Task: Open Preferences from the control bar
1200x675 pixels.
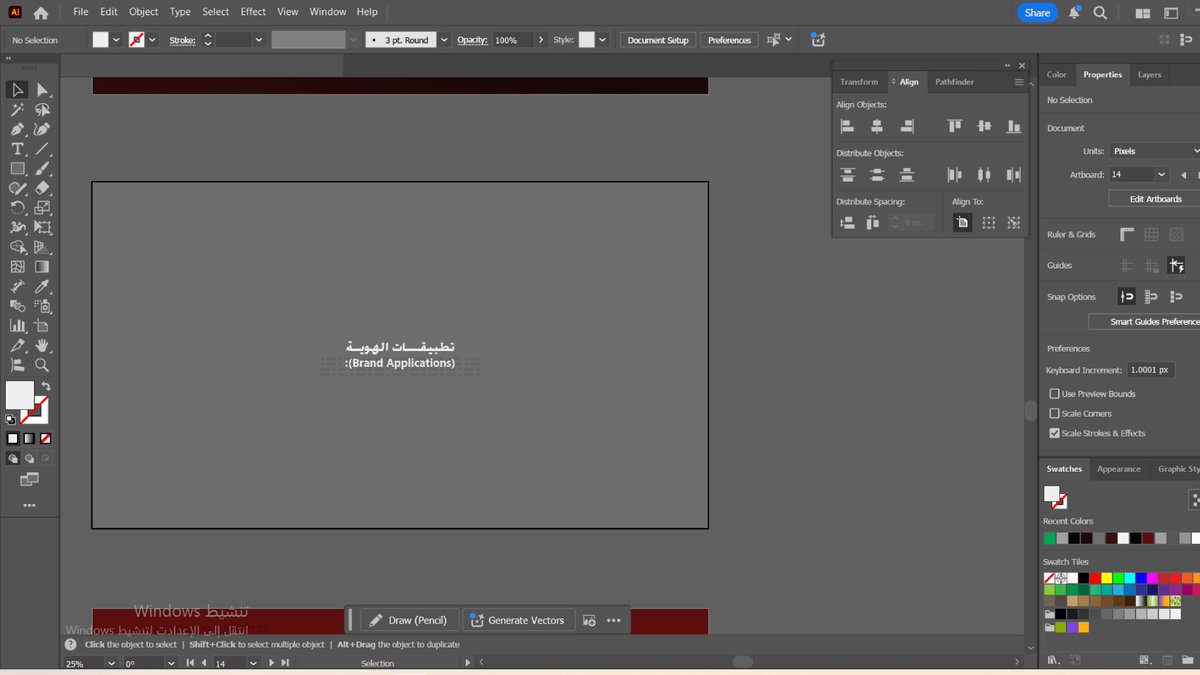Action: point(729,40)
